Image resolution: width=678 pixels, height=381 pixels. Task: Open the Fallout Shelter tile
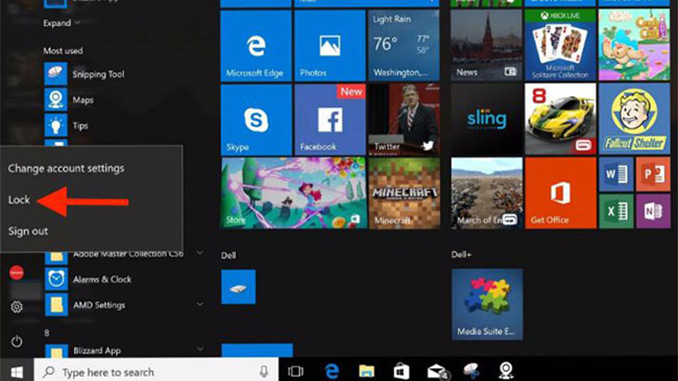tap(634, 119)
